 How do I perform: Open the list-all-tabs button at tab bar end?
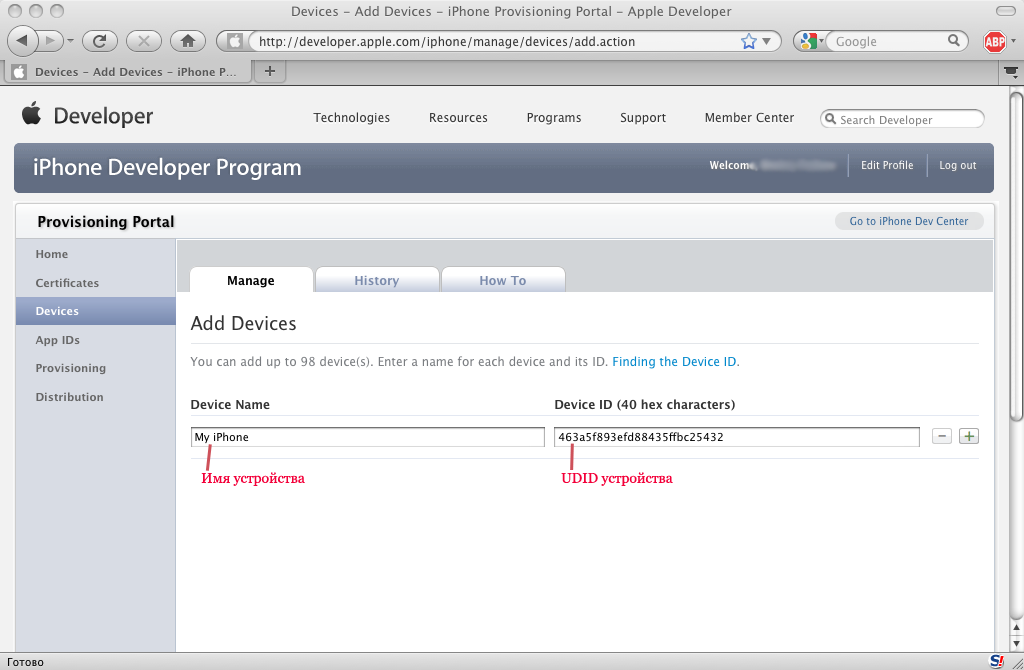[x=1012, y=72]
